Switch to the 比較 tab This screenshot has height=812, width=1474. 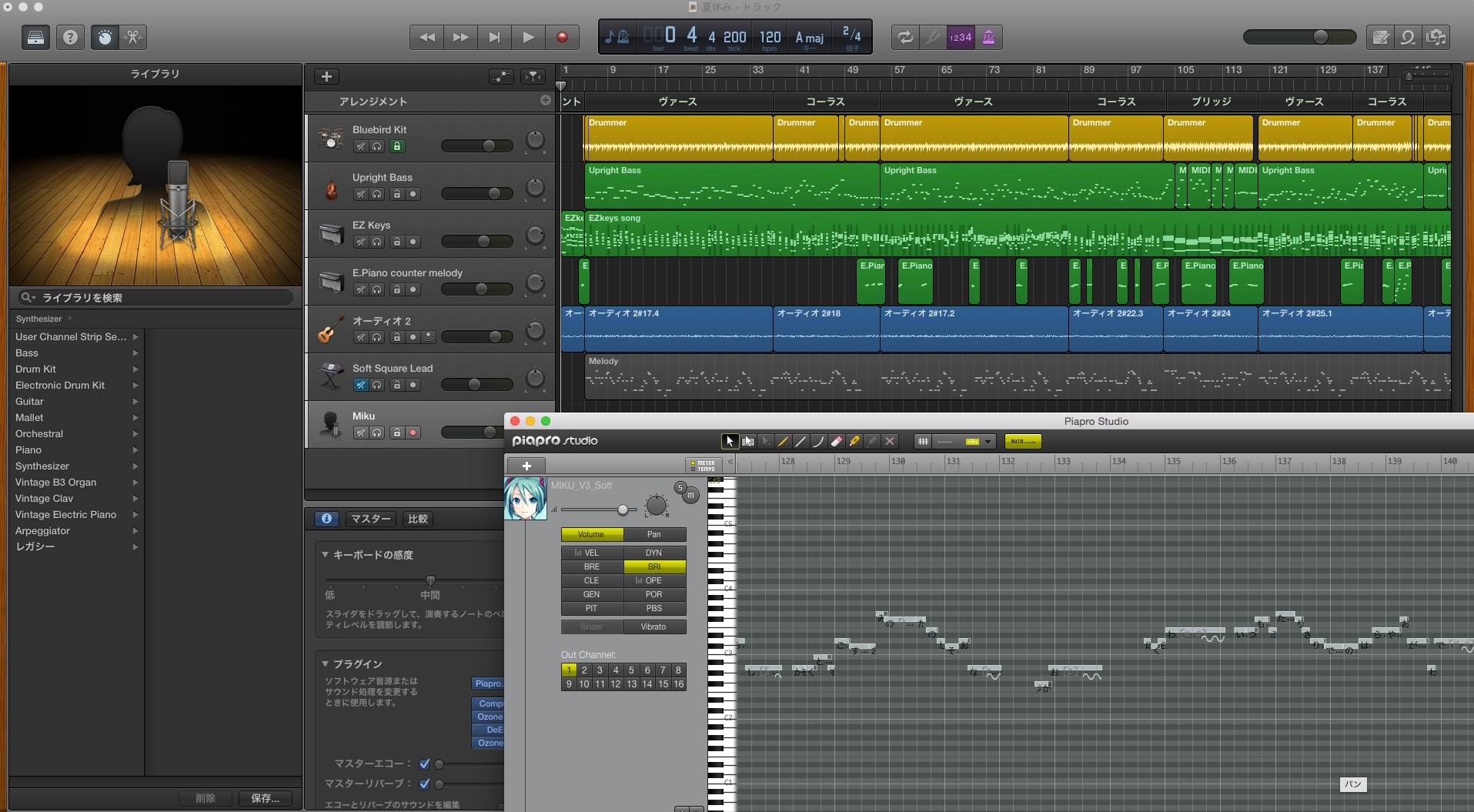418,519
